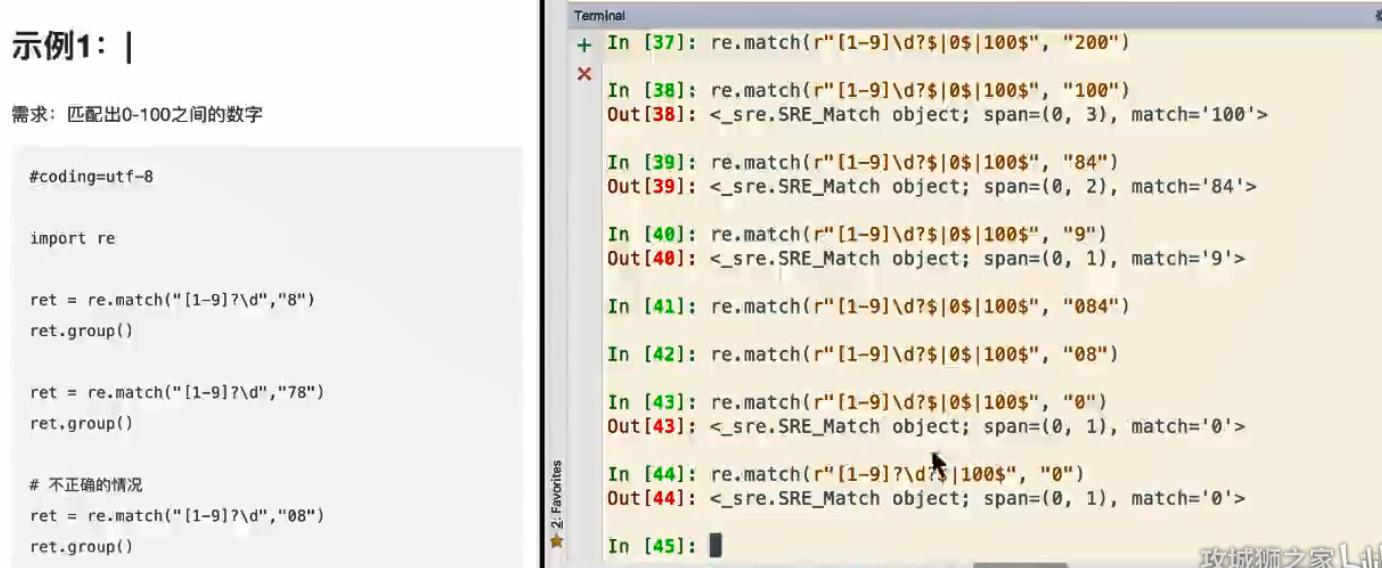This screenshot has width=1382, height=568.
Task: Click Out[40] result with match='9'
Action: (926, 259)
